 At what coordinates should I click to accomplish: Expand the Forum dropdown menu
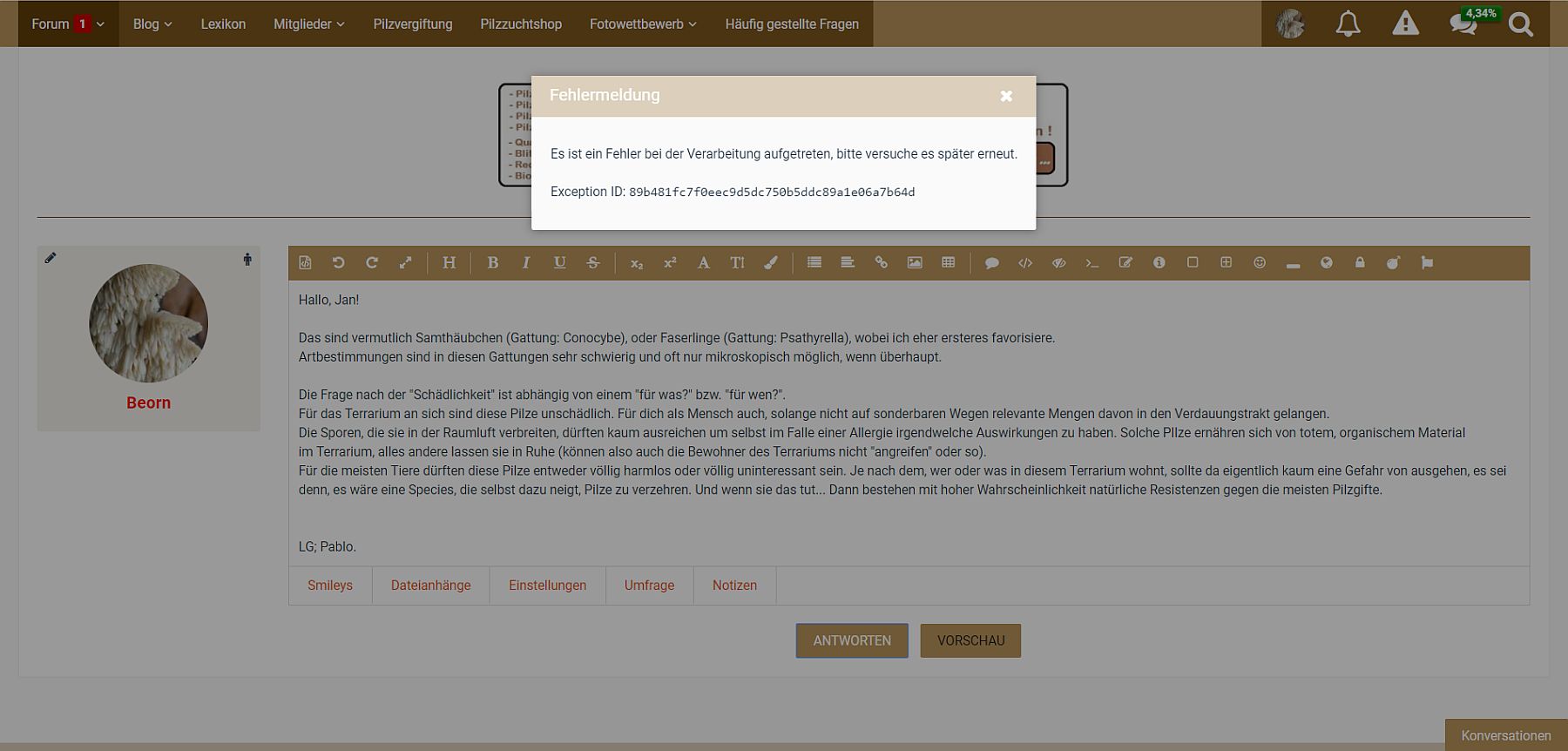68,24
